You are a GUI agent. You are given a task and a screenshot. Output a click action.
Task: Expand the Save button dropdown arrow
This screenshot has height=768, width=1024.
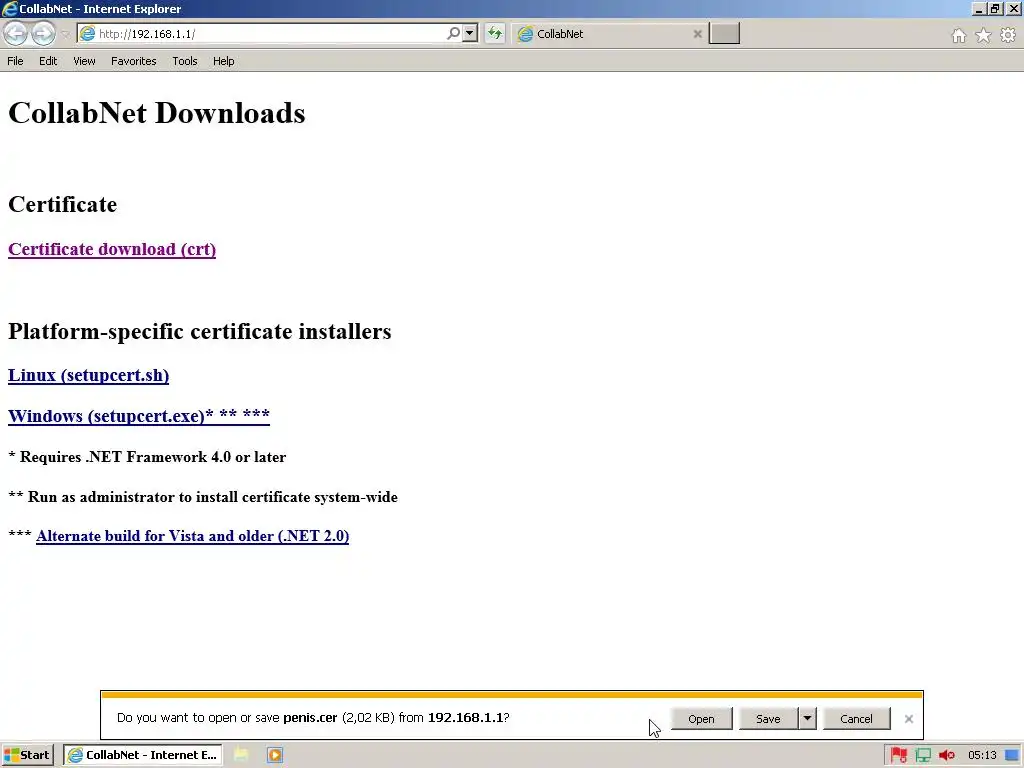(807, 718)
